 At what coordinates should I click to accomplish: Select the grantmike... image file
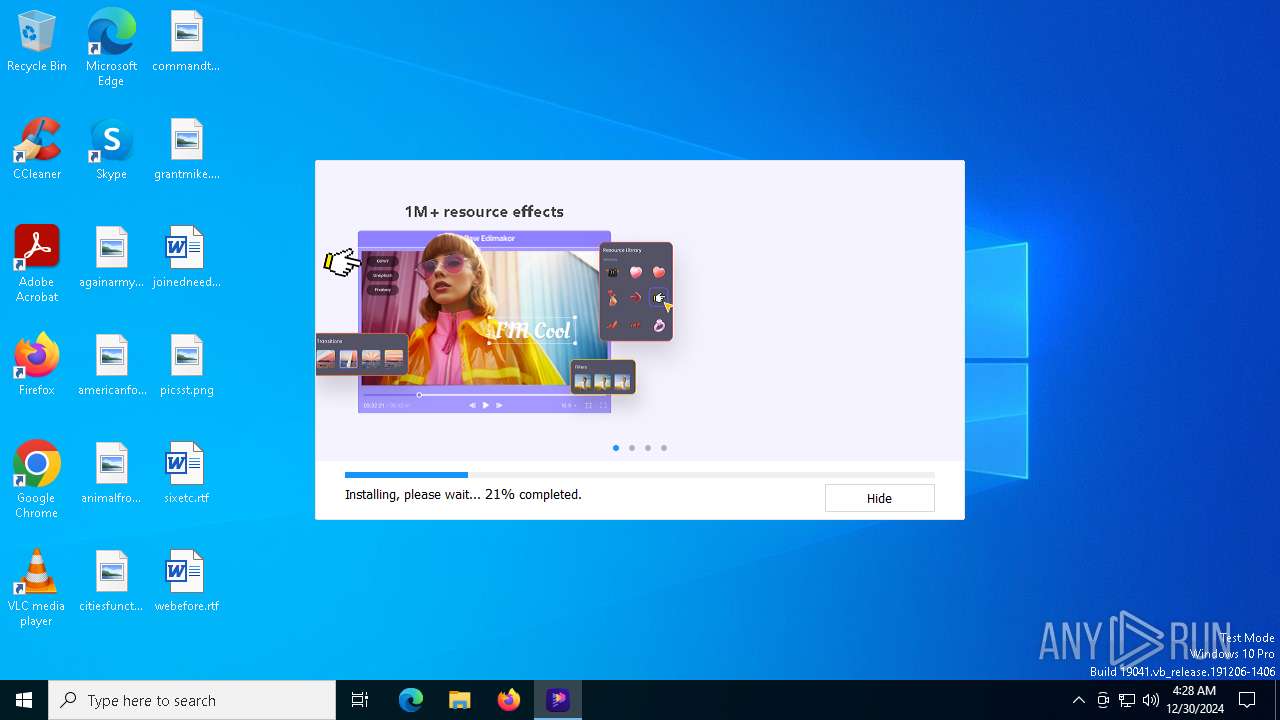point(186,150)
